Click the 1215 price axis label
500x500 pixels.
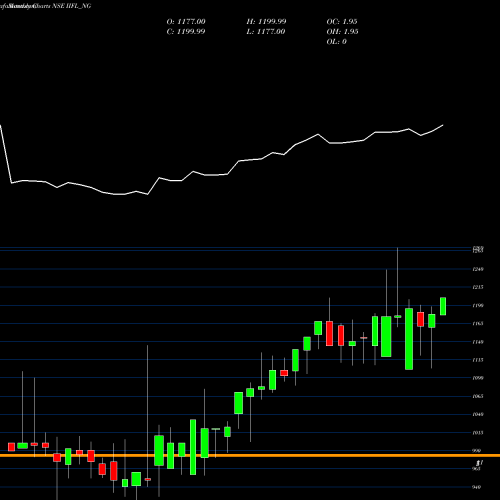pos(478,287)
